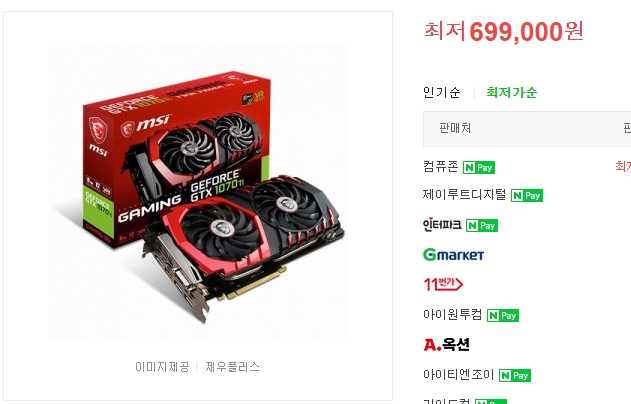Open the 아이티엔조이 seller link

pos(458,375)
